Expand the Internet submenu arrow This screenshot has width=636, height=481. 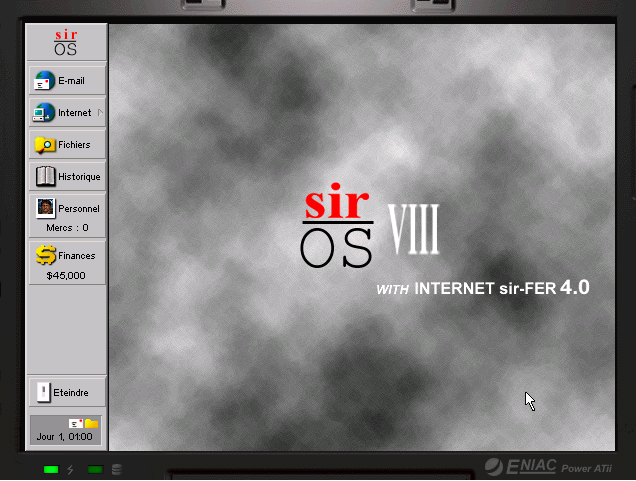click(100, 113)
